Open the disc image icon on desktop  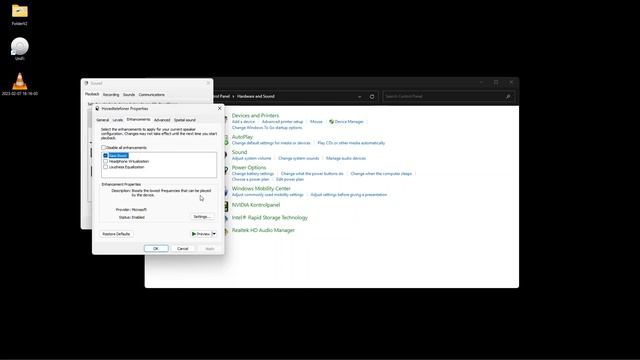click(20, 46)
